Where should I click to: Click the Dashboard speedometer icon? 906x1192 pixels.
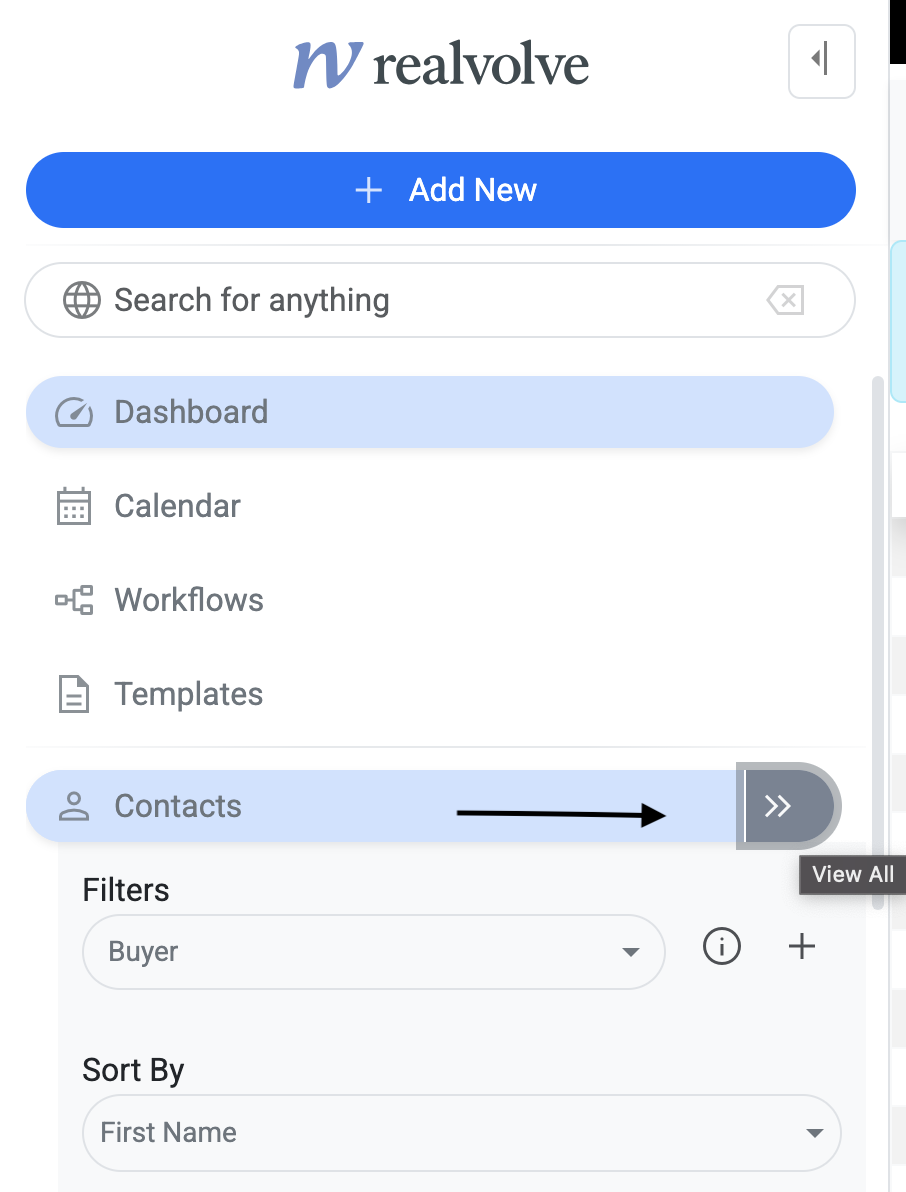pos(74,412)
